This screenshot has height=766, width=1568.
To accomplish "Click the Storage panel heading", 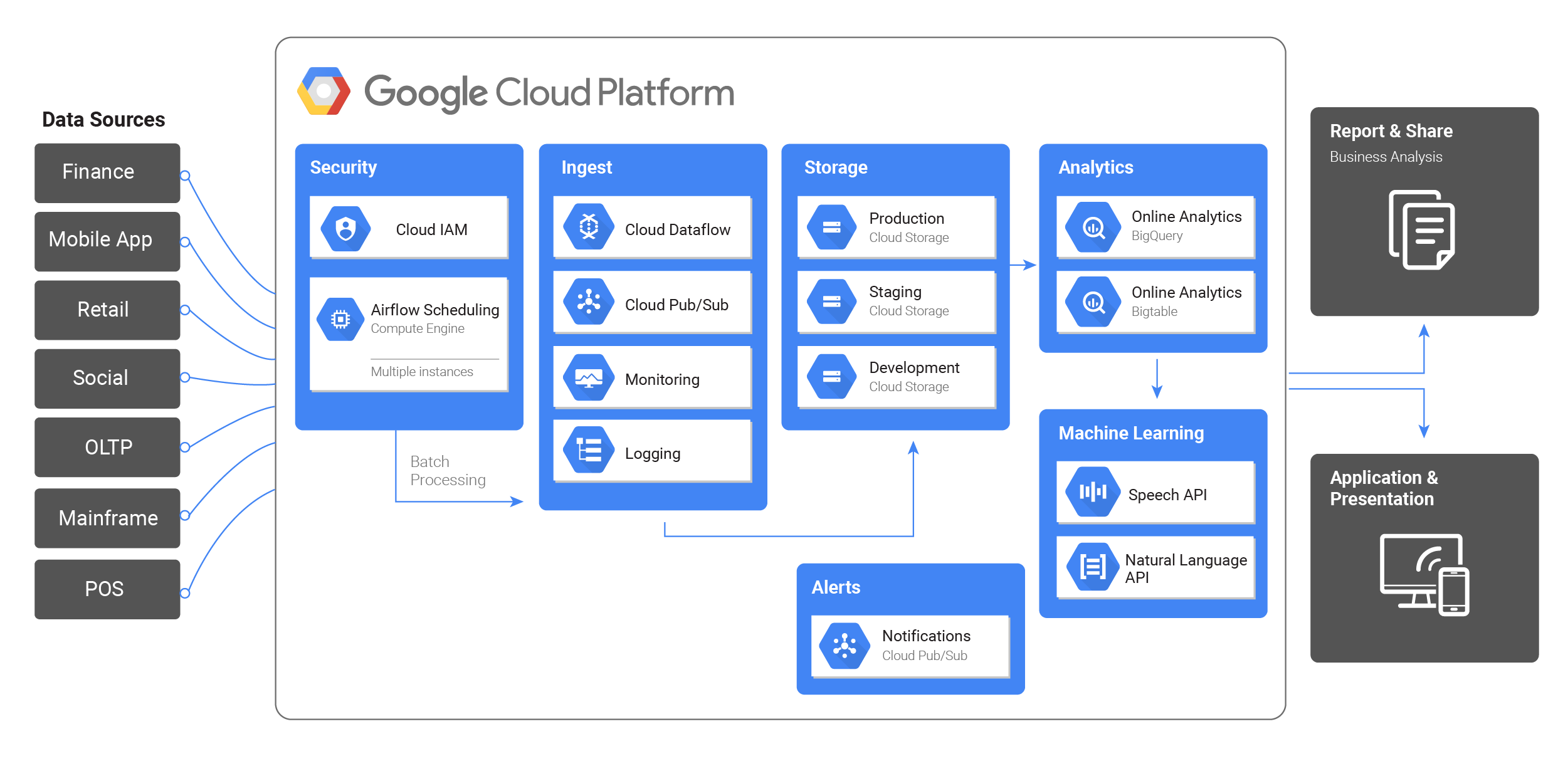I will pos(836,167).
